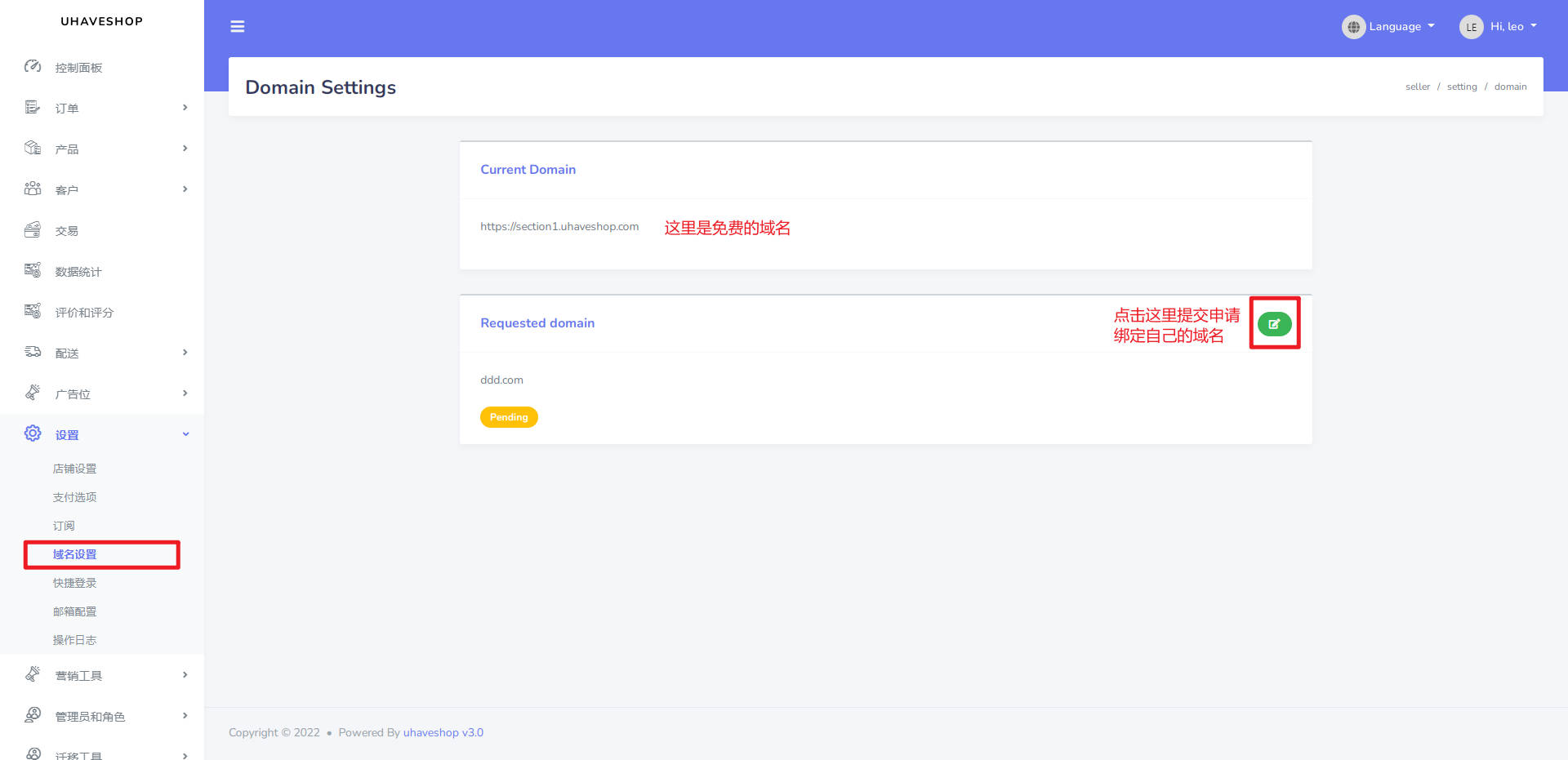The image size is (1568, 760).
Task: Click the globe Language icon
Action: [1353, 27]
